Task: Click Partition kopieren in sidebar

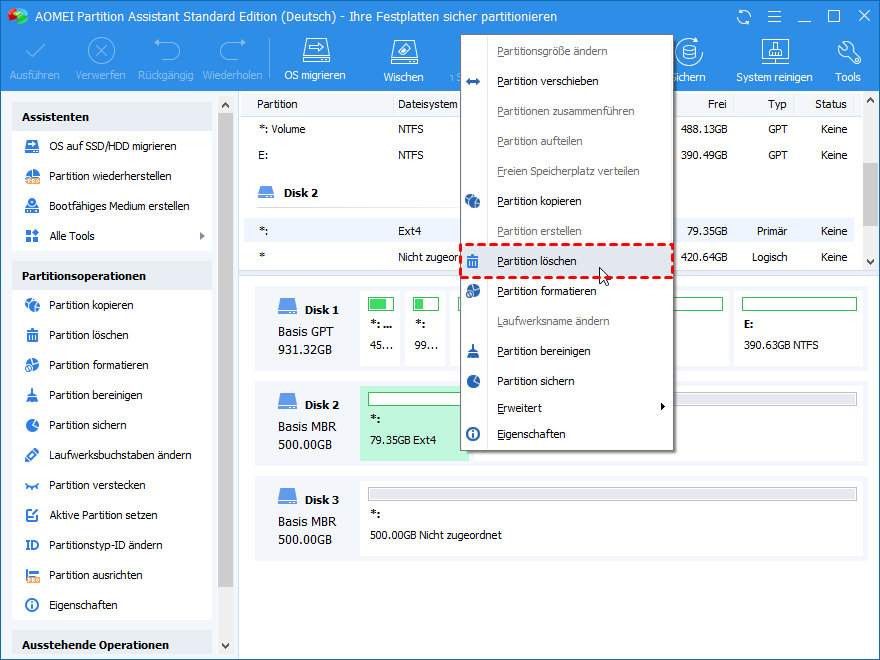Action: click(x=112, y=305)
